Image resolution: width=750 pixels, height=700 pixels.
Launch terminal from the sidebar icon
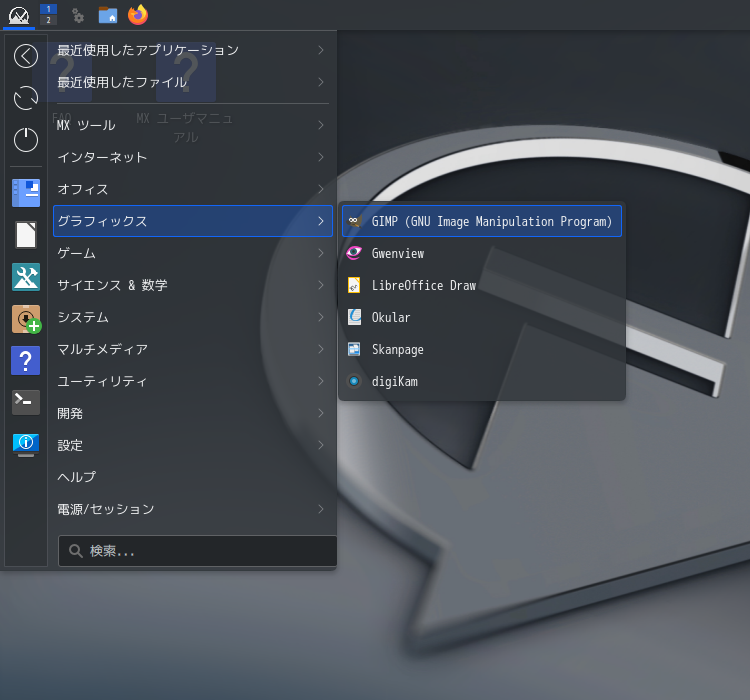point(26,402)
